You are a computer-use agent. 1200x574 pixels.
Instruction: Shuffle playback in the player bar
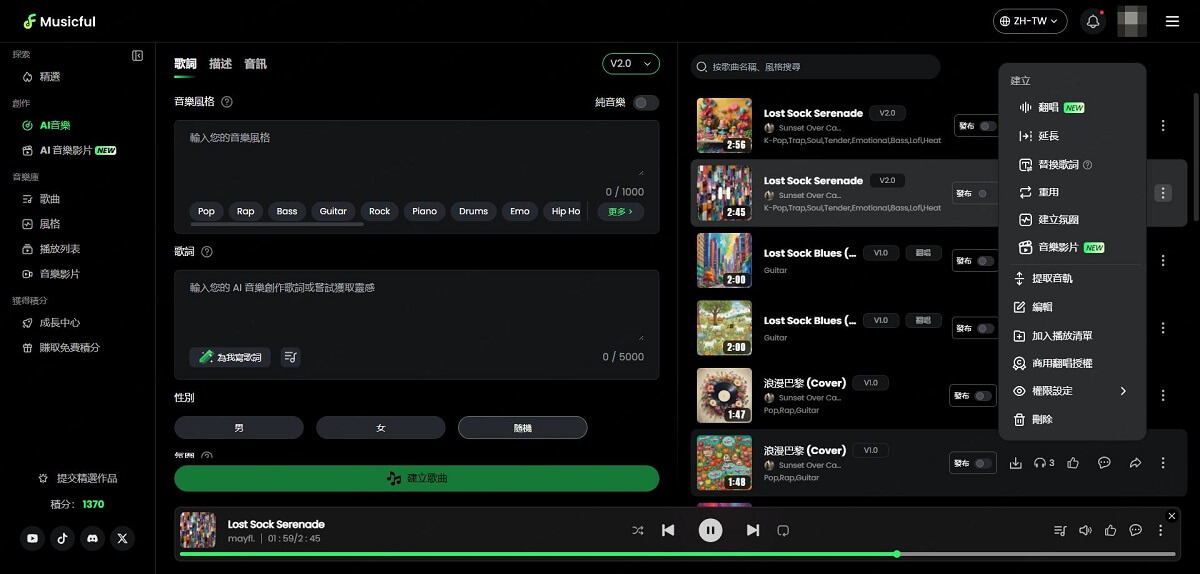(637, 530)
